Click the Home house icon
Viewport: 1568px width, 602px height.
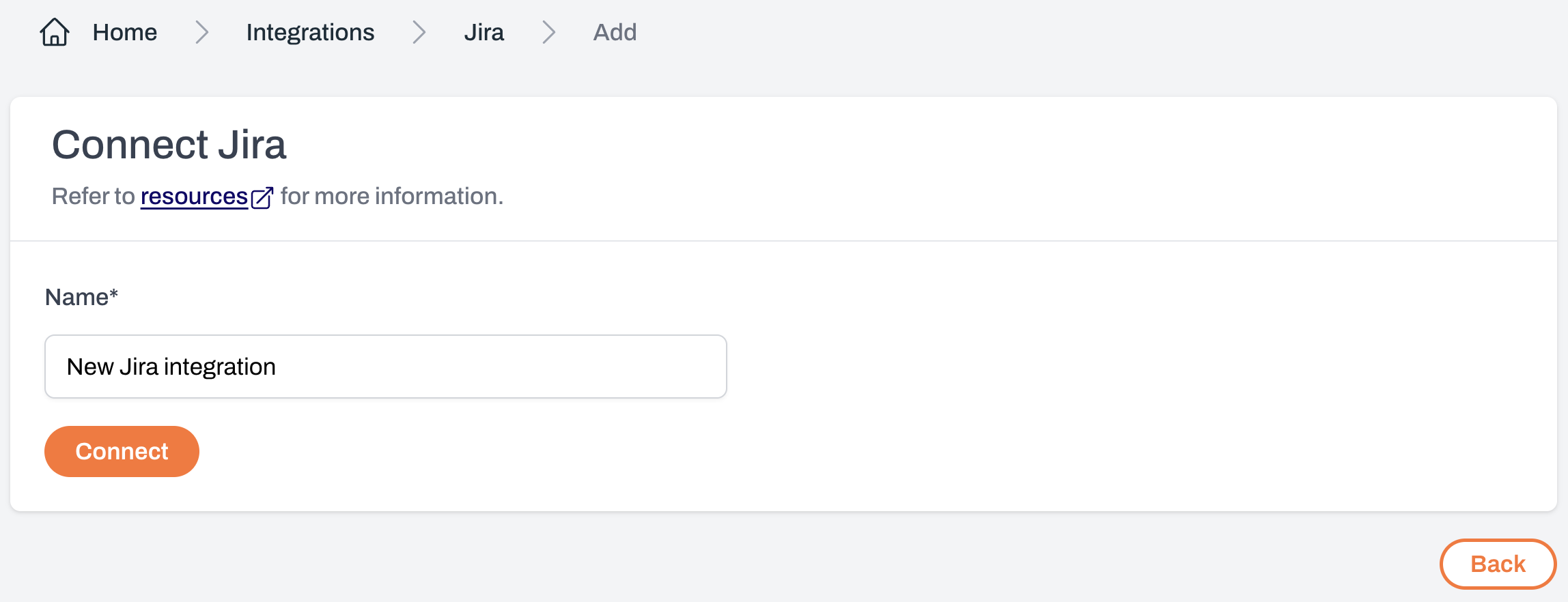click(55, 32)
